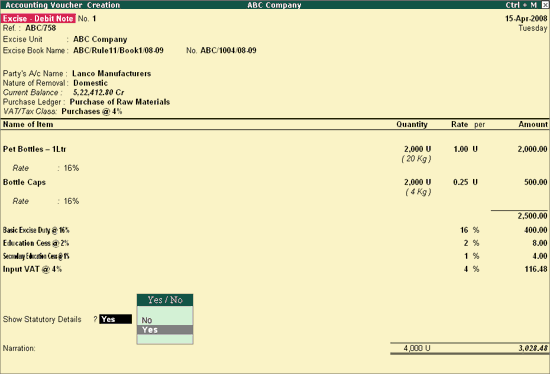The height and width of the screenshot is (374, 550).
Task: Select the Bottle Caps item row
Action: coord(24,182)
